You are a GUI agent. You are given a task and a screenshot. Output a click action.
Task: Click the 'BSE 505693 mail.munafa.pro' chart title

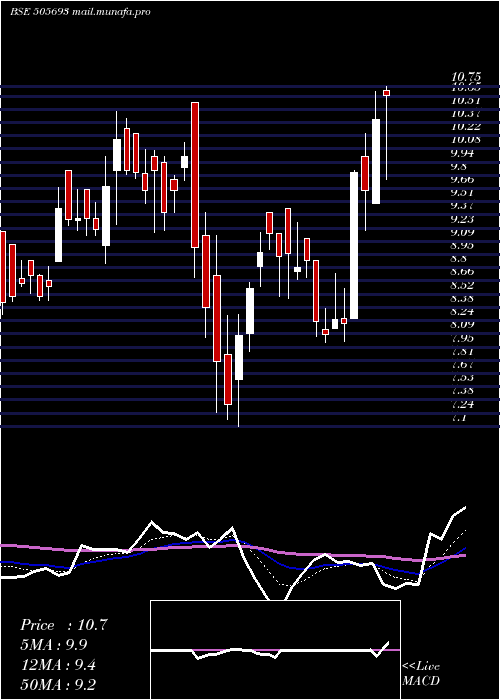[x=80, y=12]
